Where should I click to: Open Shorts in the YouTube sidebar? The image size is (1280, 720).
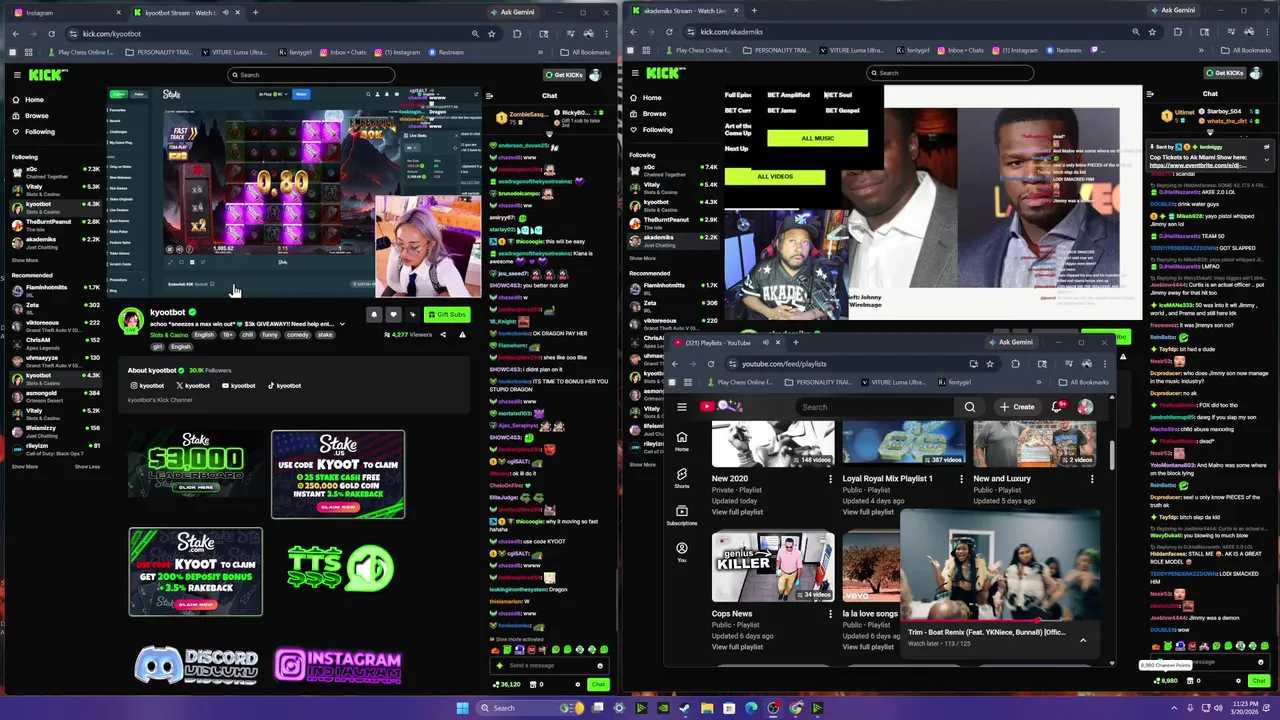pyautogui.click(x=682, y=478)
